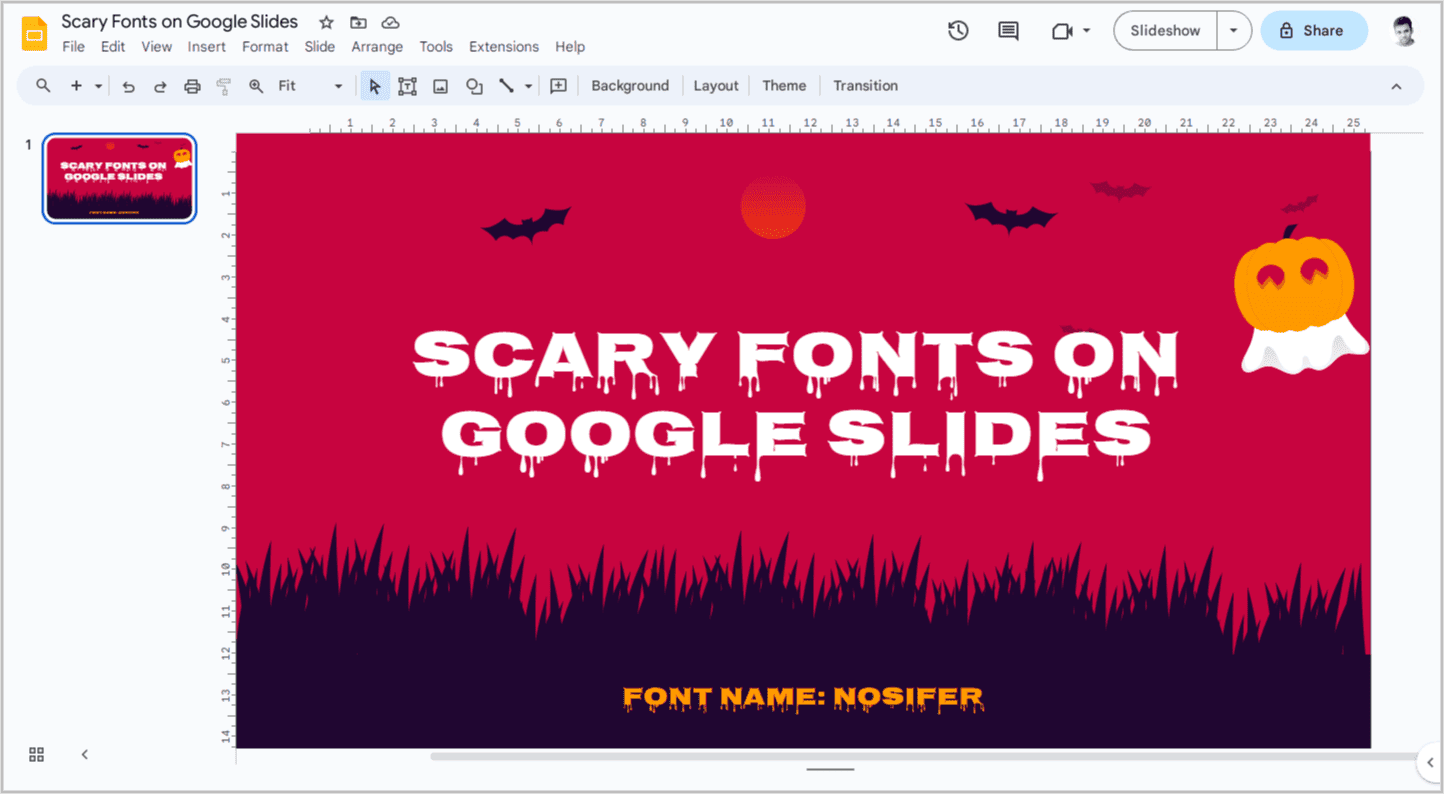Select the Line tool
1444x794 pixels.
pos(507,86)
